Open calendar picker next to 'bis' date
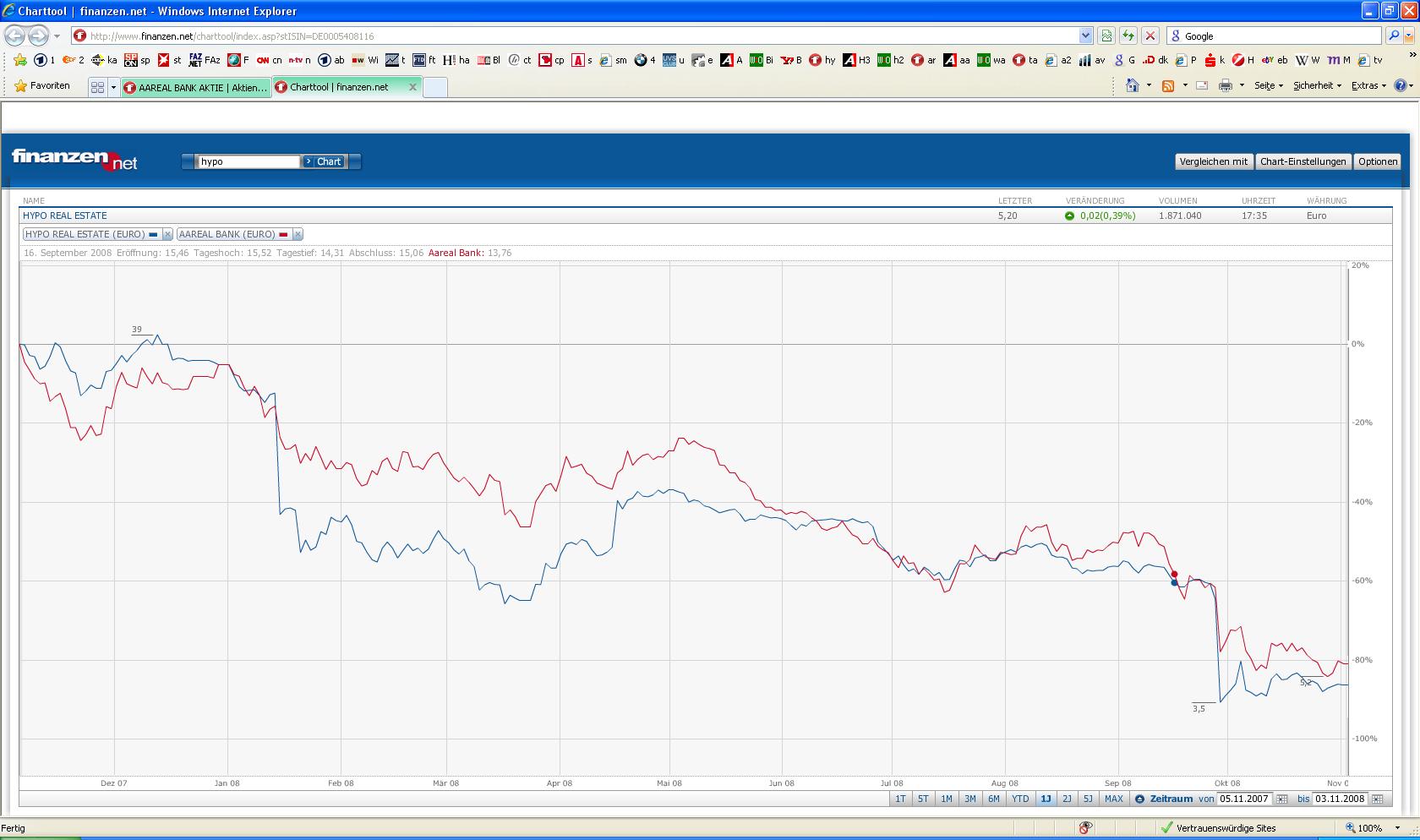The width and height of the screenshot is (1420, 840). coord(1378,799)
